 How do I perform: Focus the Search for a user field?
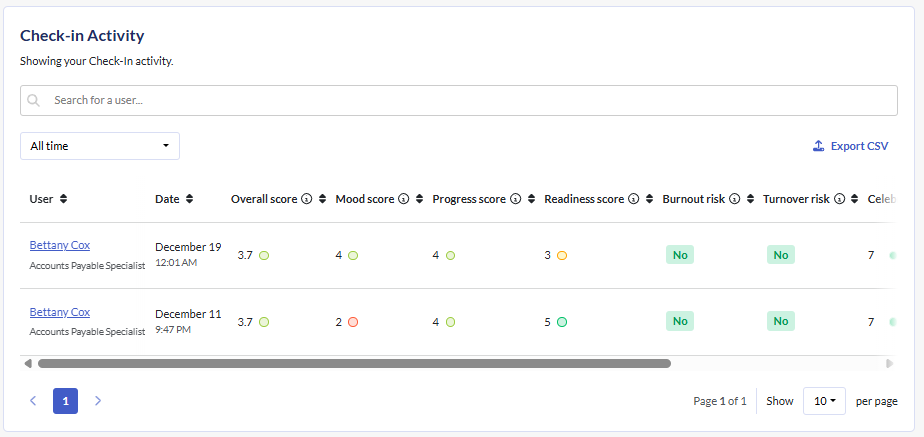pos(470,100)
